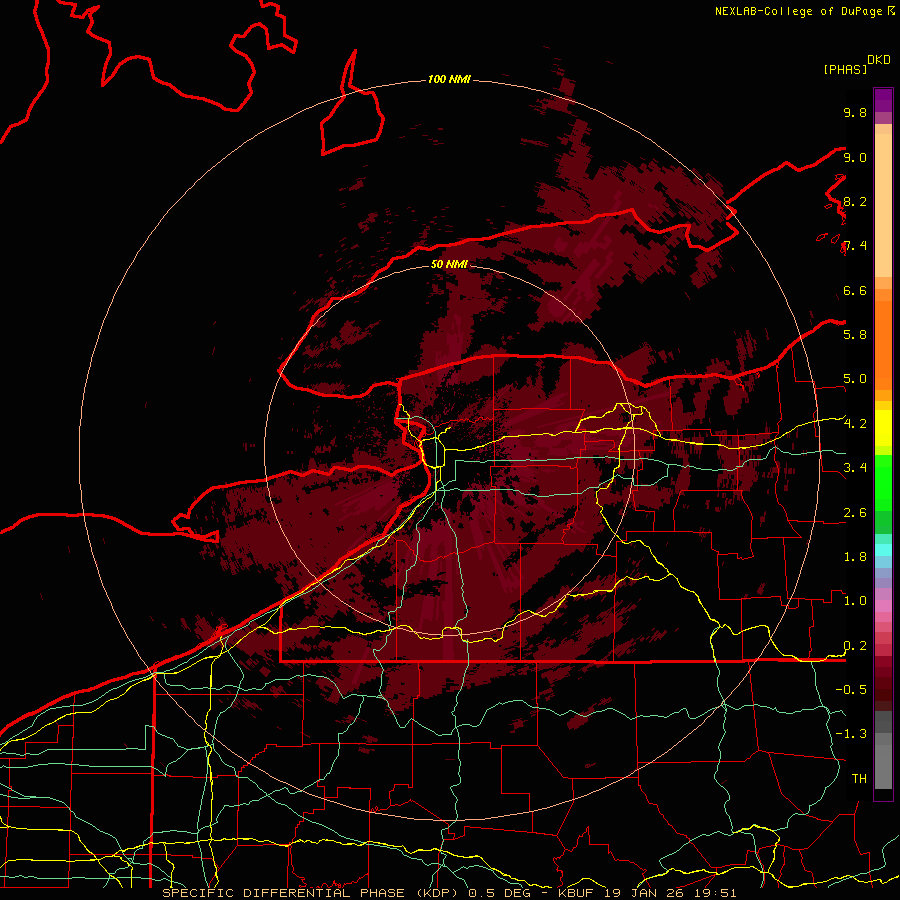
Task: Click the 9.8 value on the scale
Action: click(x=855, y=112)
